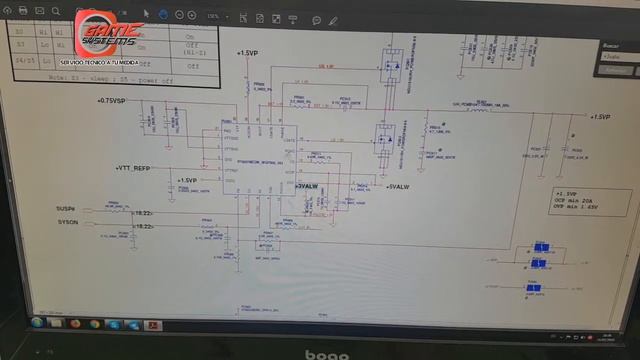Screen dimensions: 640x360
Task: Click the full screen view icon
Action: 276,19
